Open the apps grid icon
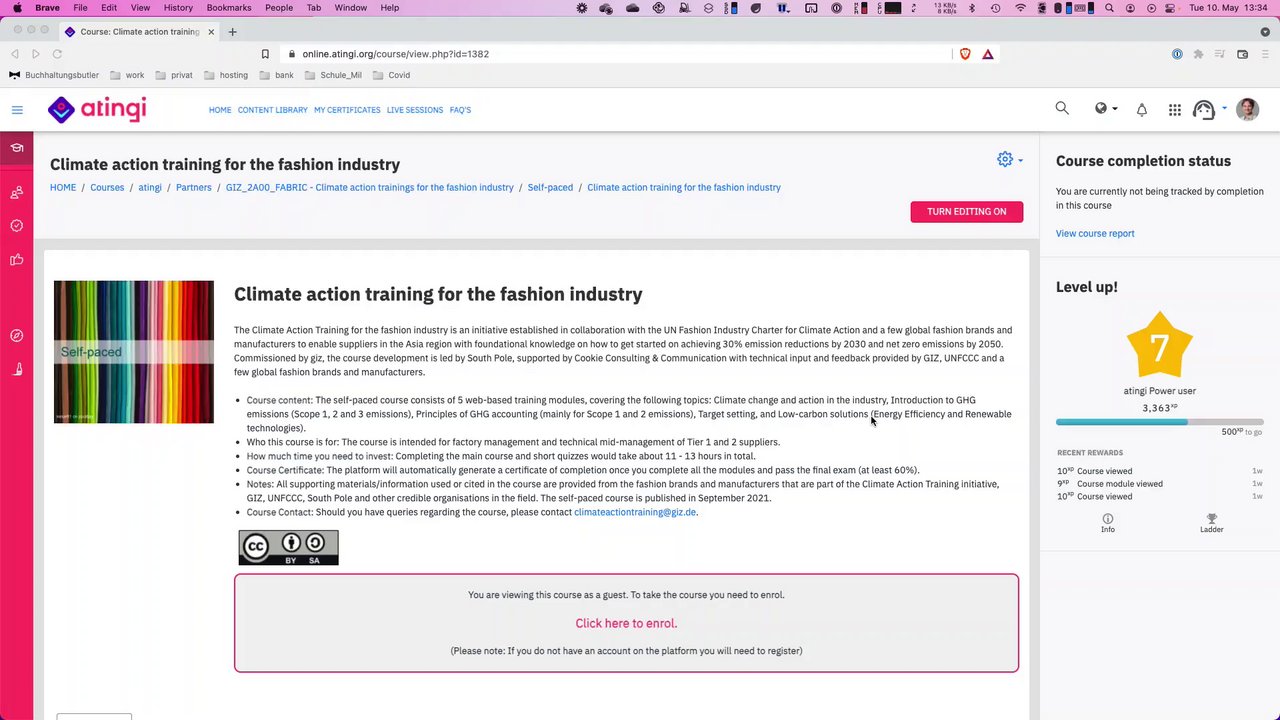The width and height of the screenshot is (1280, 720). (1175, 110)
